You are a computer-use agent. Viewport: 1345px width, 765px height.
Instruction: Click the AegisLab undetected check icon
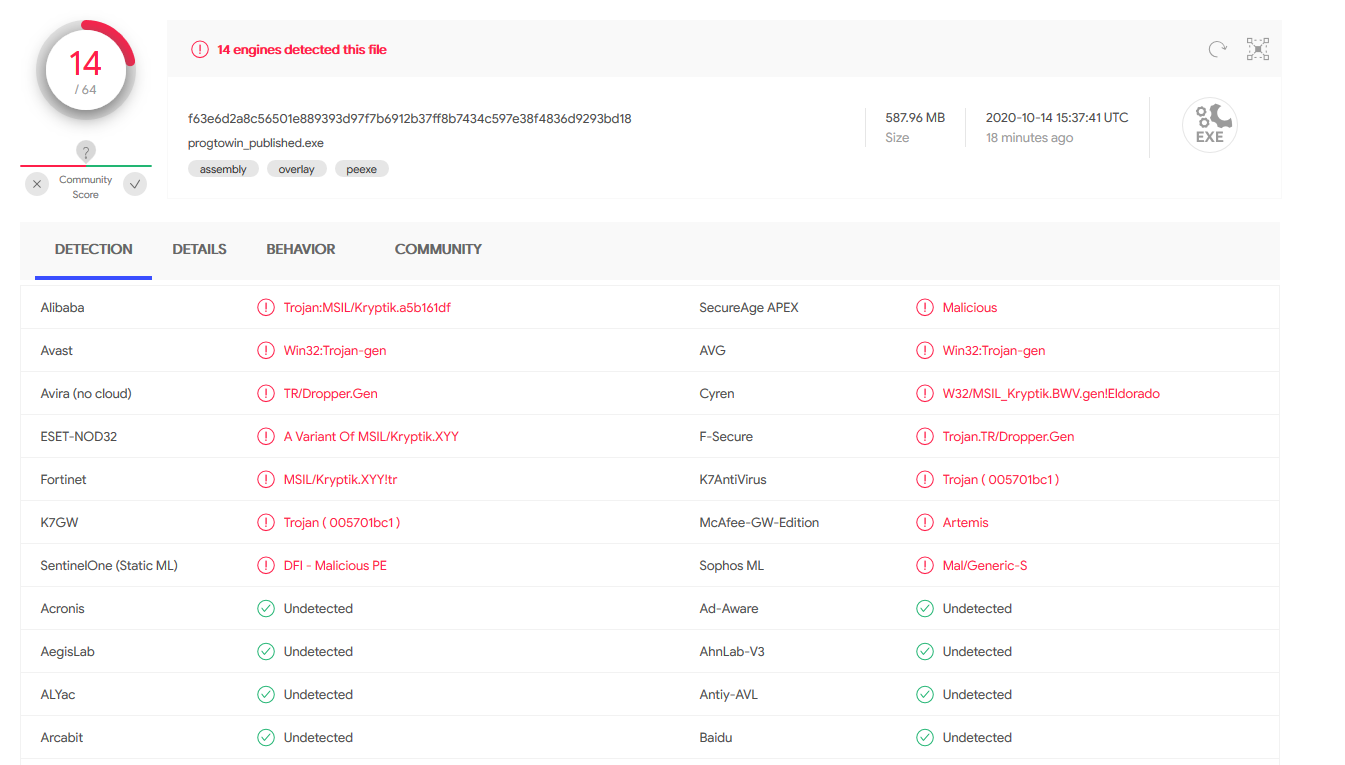266,652
